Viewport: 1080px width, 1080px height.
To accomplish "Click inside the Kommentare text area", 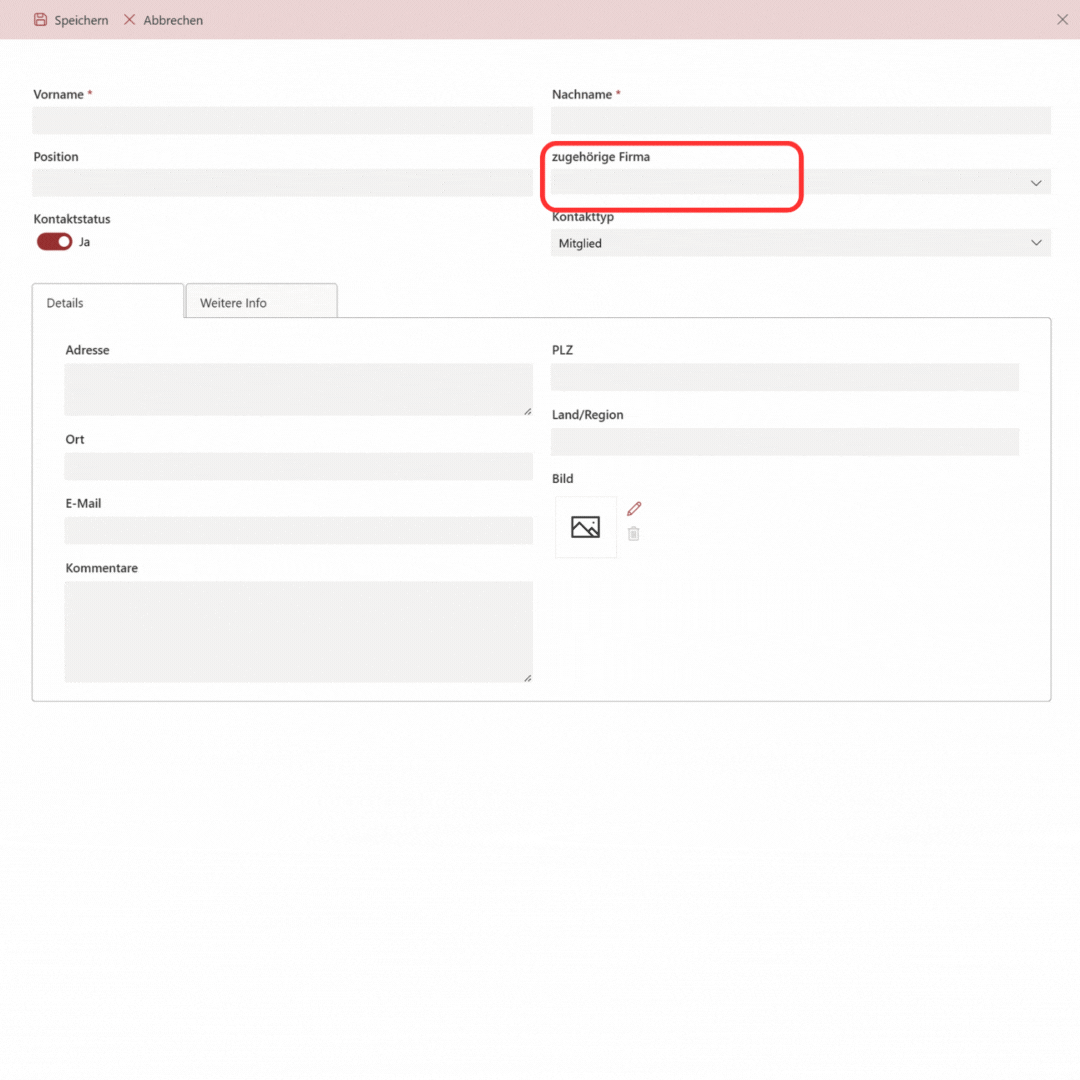I will [298, 632].
